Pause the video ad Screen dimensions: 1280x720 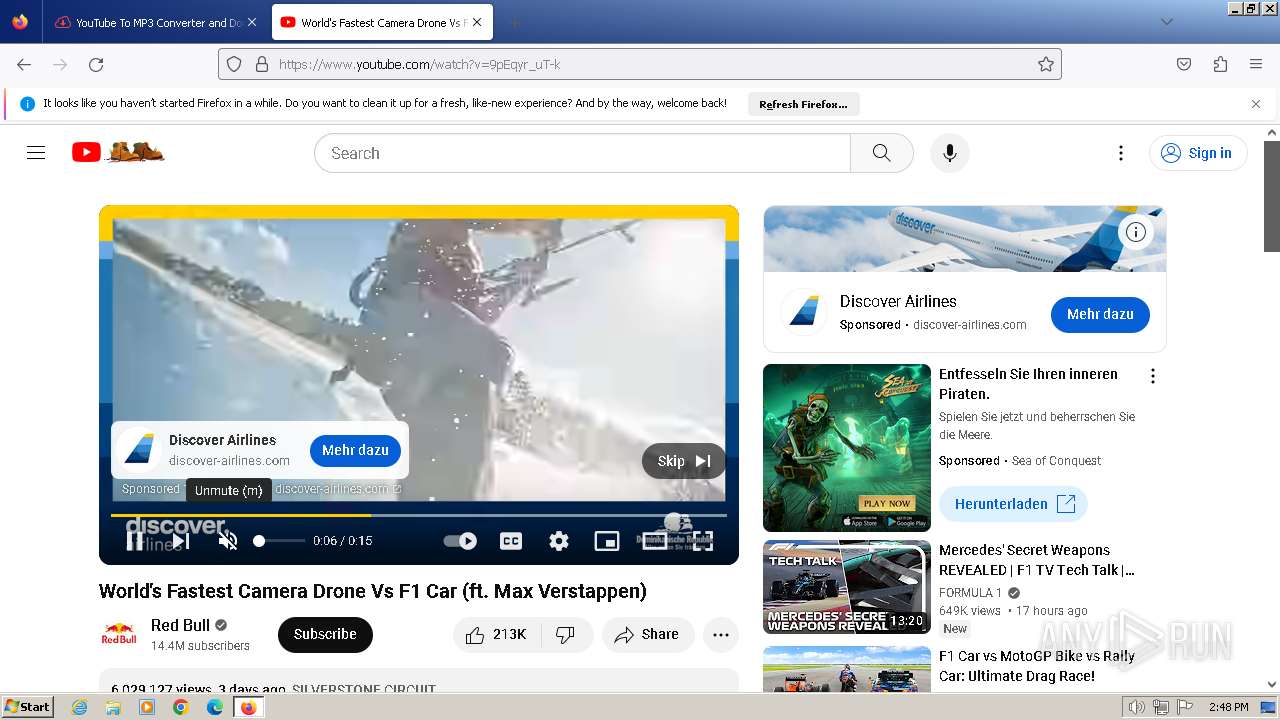click(x=134, y=541)
